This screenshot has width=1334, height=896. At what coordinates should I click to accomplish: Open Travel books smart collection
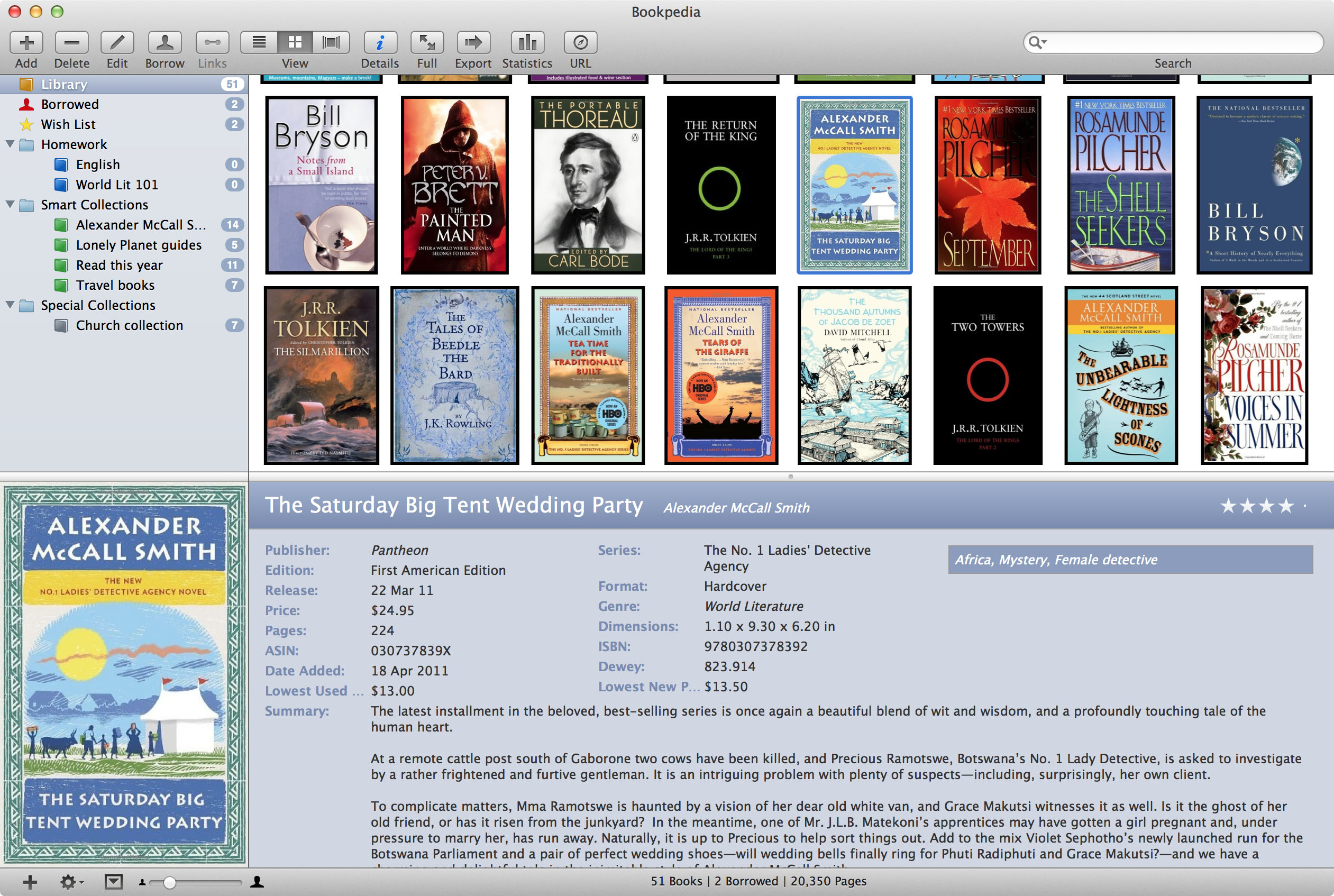tap(124, 285)
